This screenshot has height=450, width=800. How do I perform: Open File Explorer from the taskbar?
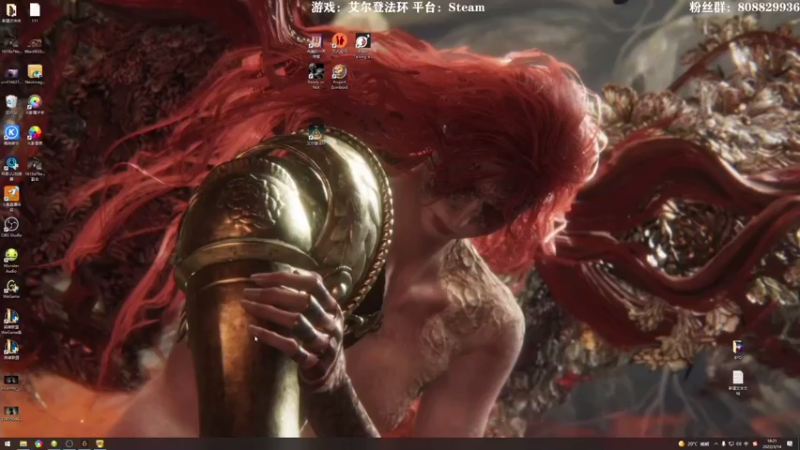(23, 444)
